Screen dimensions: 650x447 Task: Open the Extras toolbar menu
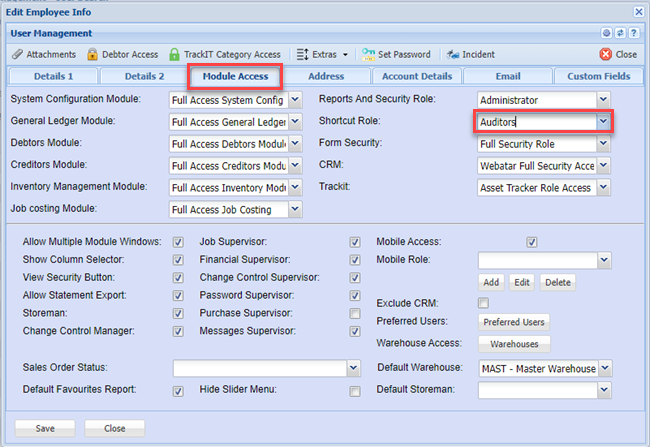click(x=323, y=54)
